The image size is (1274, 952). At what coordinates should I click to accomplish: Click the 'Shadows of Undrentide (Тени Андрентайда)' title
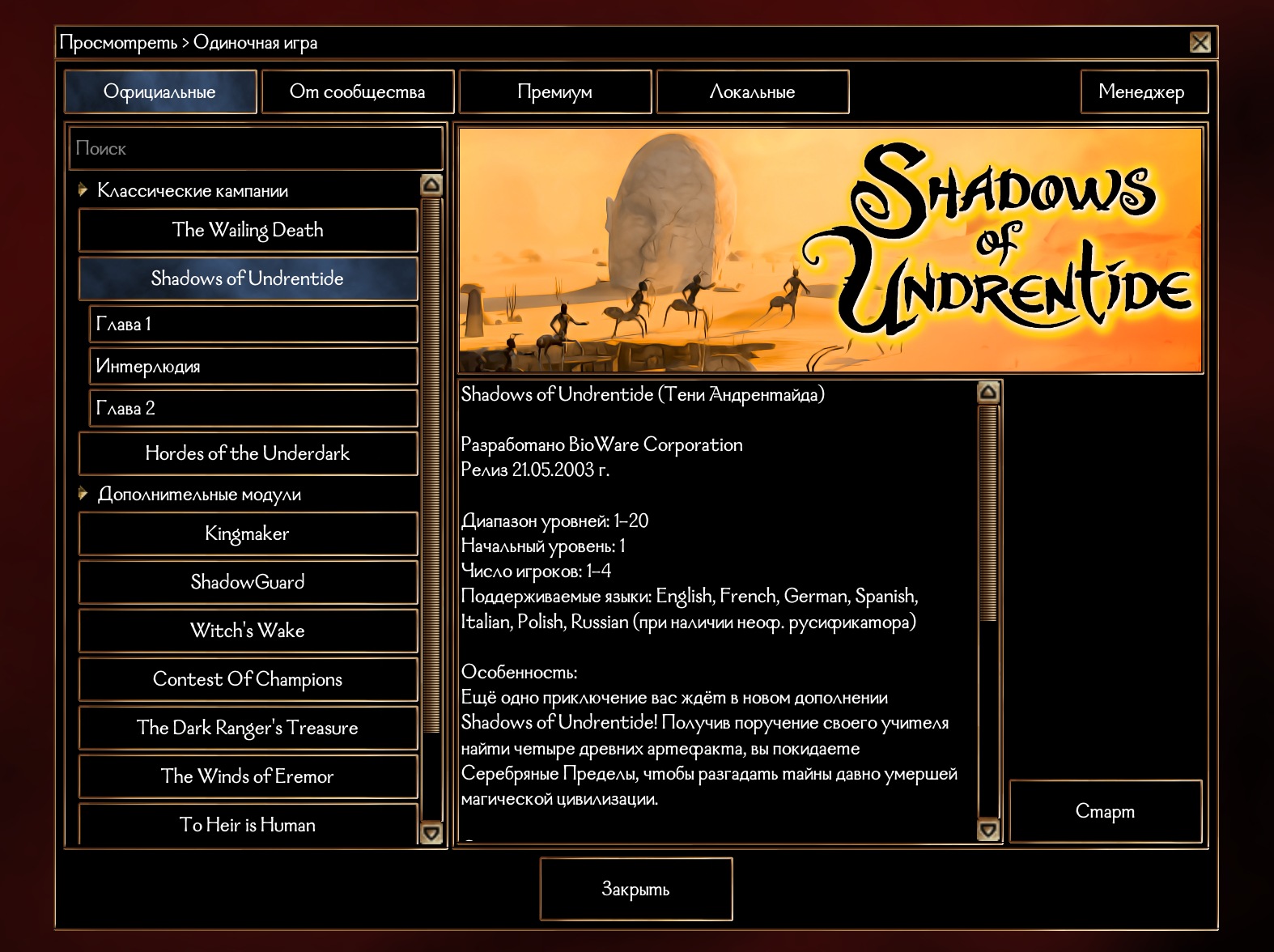[643, 394]
